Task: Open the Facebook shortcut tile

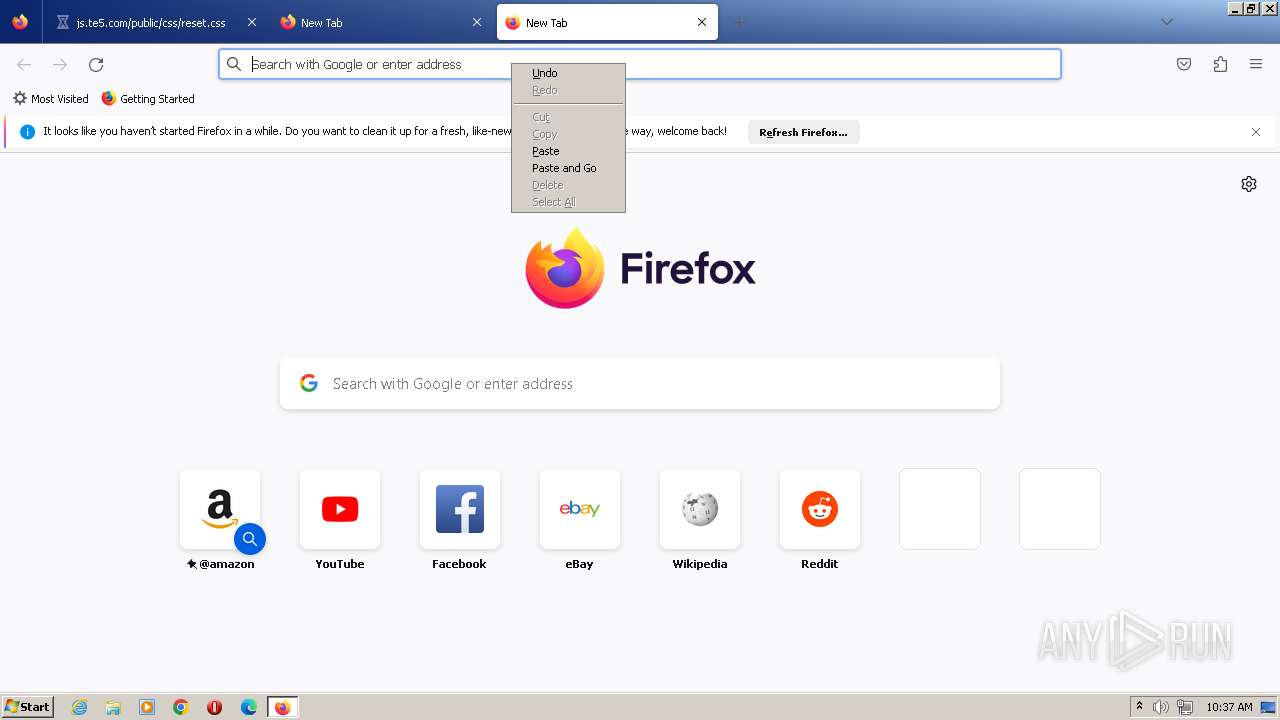Action: coord(460,509)
